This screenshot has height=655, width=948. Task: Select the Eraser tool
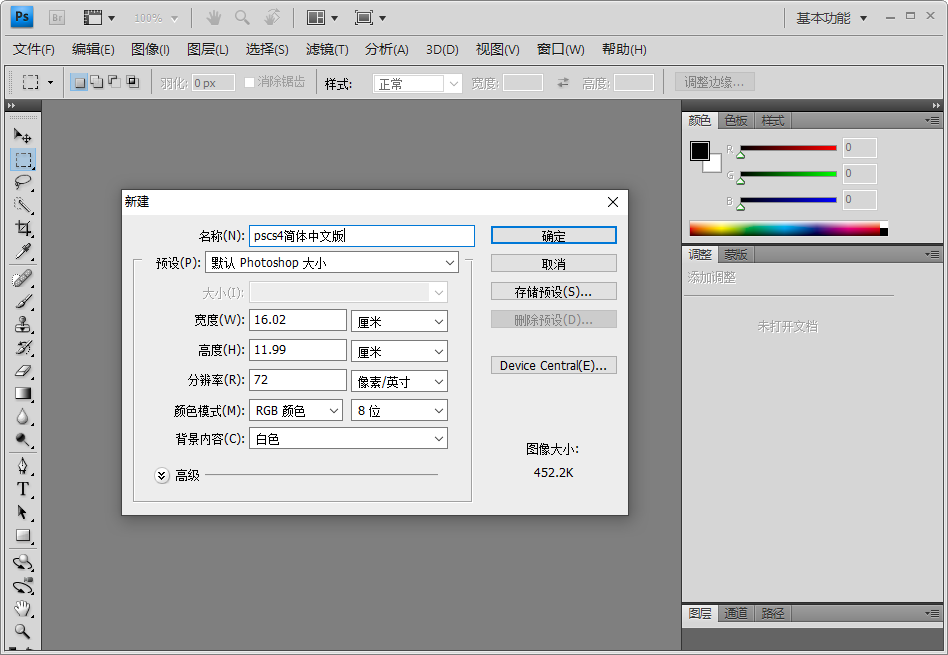click(23, 370)
